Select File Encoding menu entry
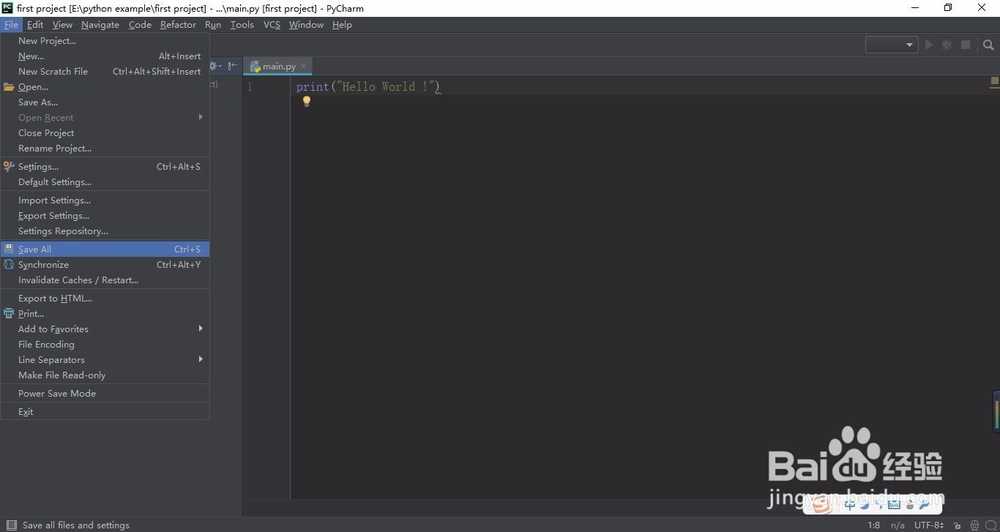 coord(105,344)
